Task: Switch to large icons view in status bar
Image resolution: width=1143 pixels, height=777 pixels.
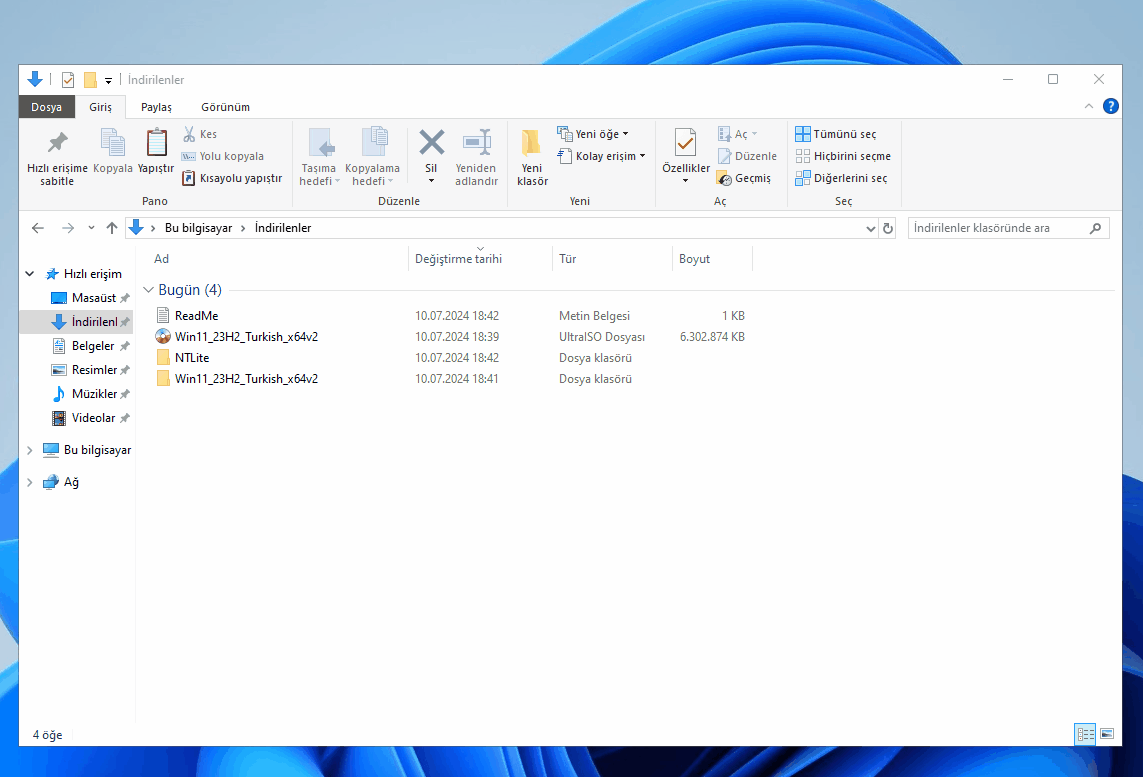Action: [1107, 734]
